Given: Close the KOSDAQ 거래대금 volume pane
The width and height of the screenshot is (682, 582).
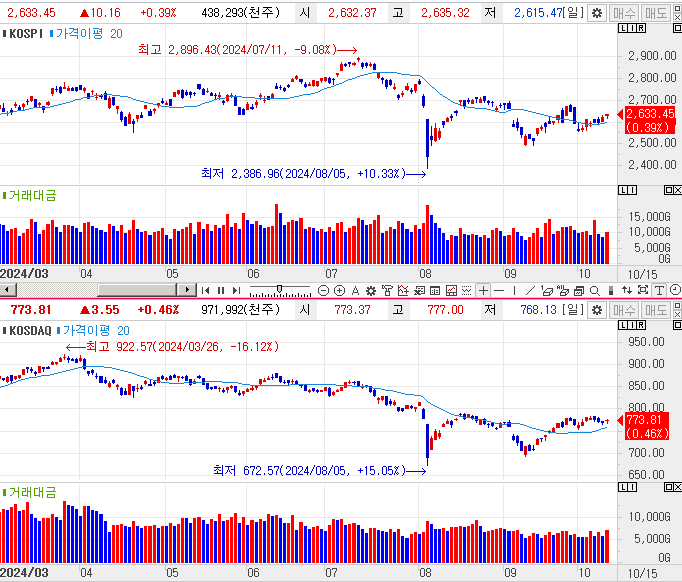Looking at the screenshot, I should pyautogui.click(x=677, y=487).
